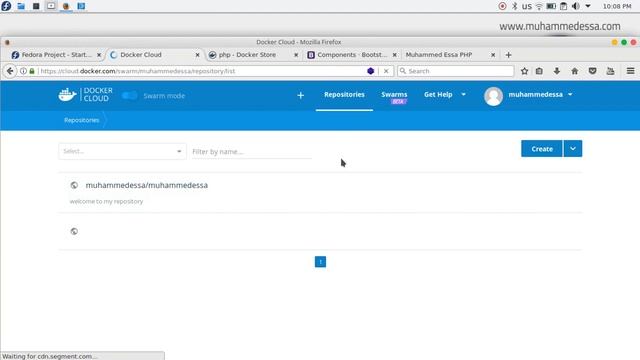Expand the system tray arrow

point(588,6)
